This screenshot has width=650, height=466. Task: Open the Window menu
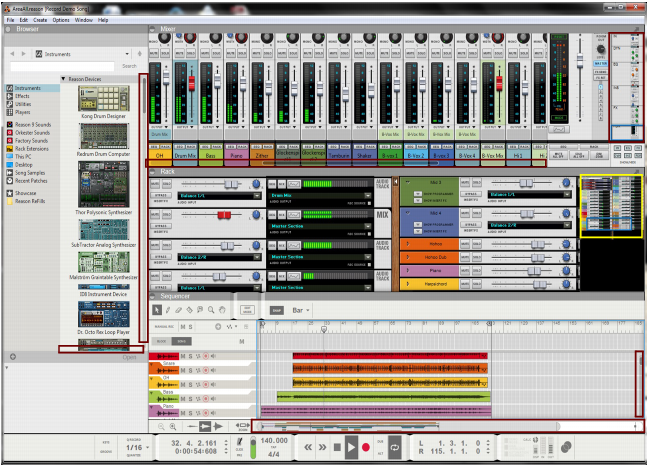84,20
